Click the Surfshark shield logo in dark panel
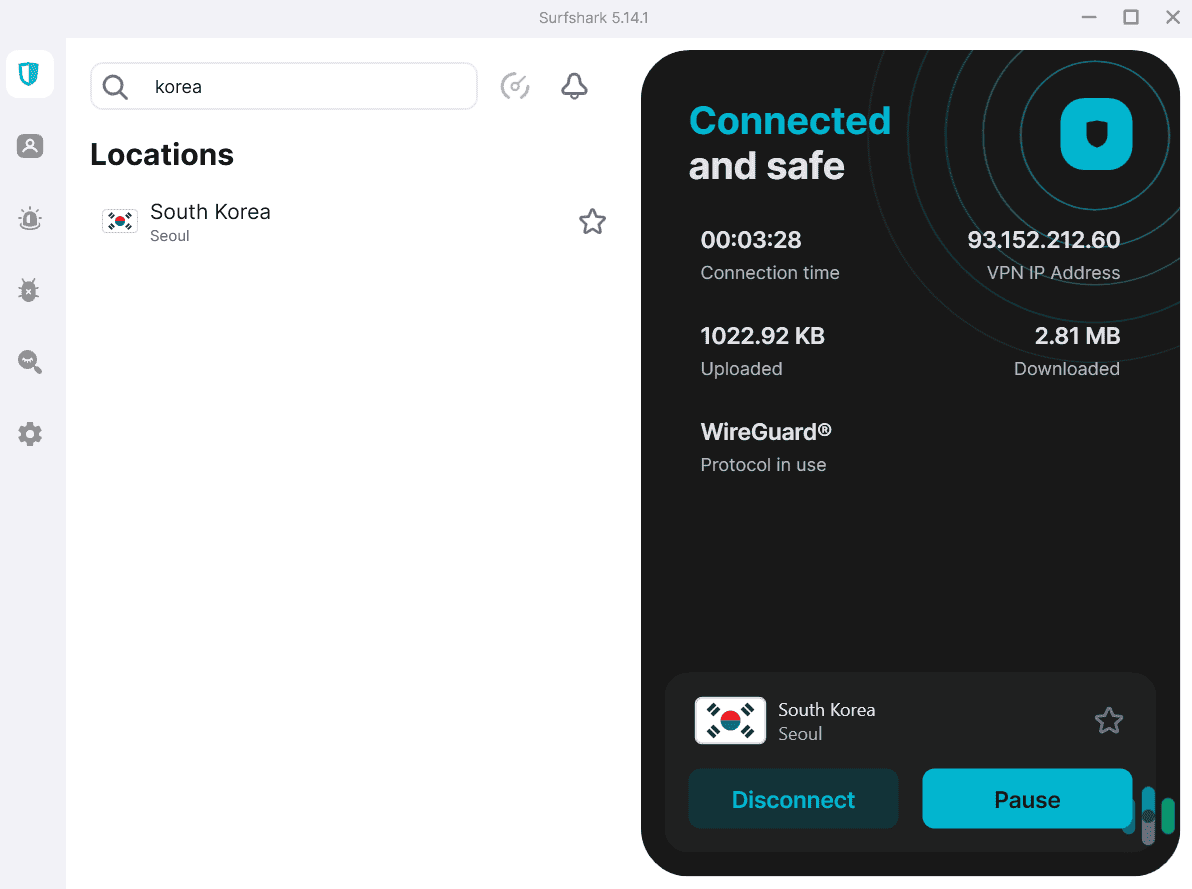 (x=1096, y=133)
